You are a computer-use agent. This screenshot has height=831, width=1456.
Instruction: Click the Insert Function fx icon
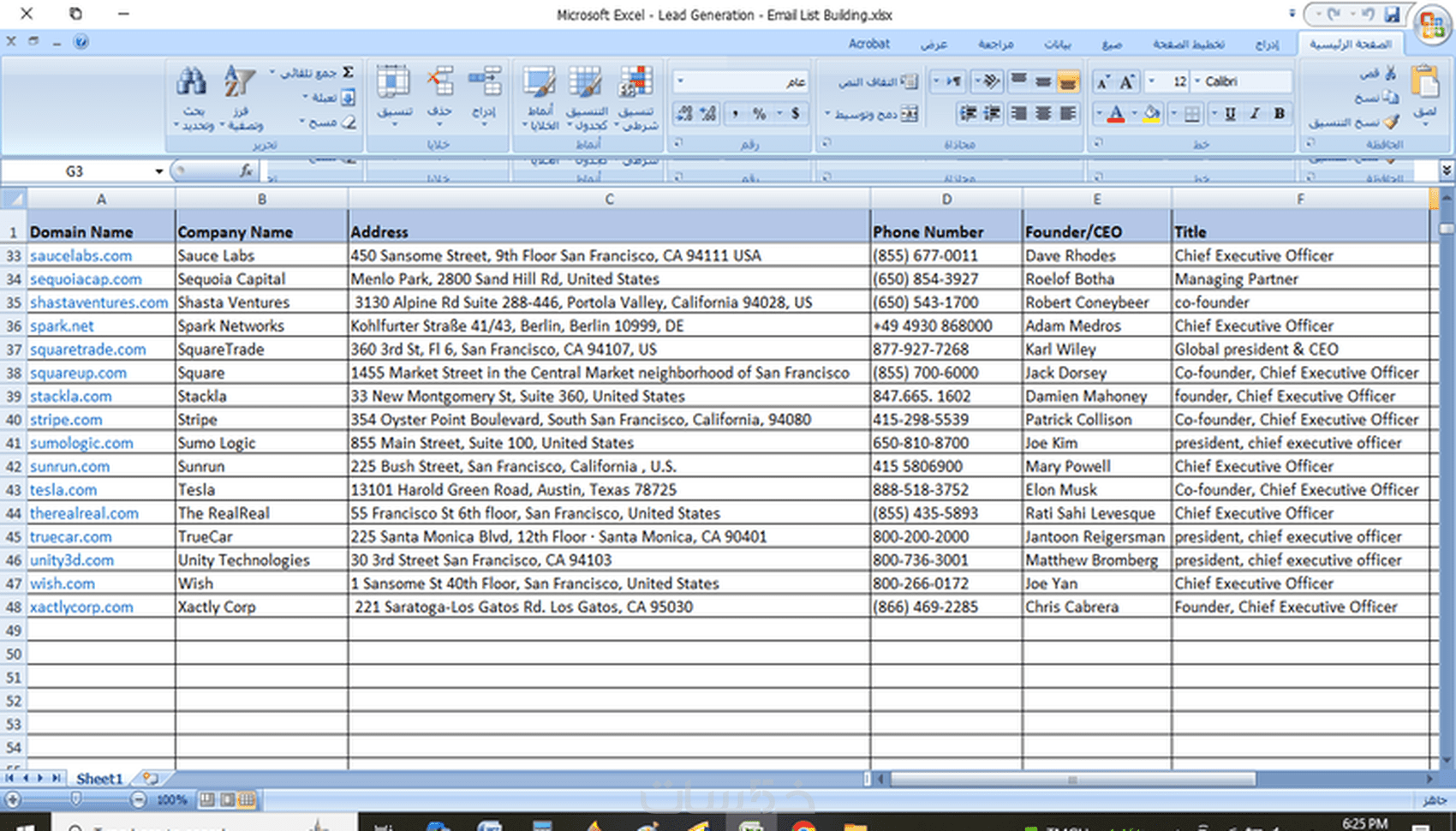(246, 171)
